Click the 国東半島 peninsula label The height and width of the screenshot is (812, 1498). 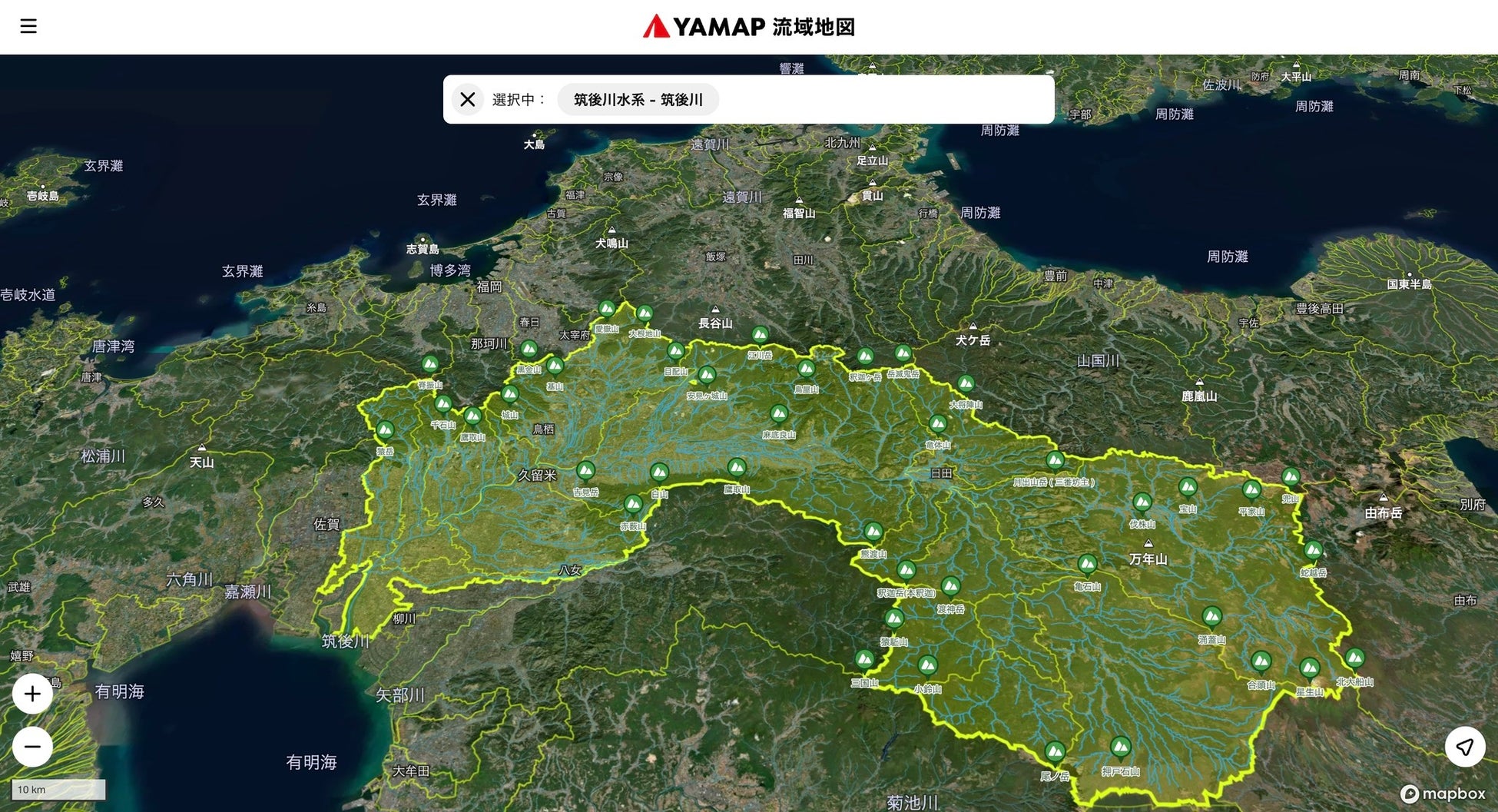tap(1410, 284)
